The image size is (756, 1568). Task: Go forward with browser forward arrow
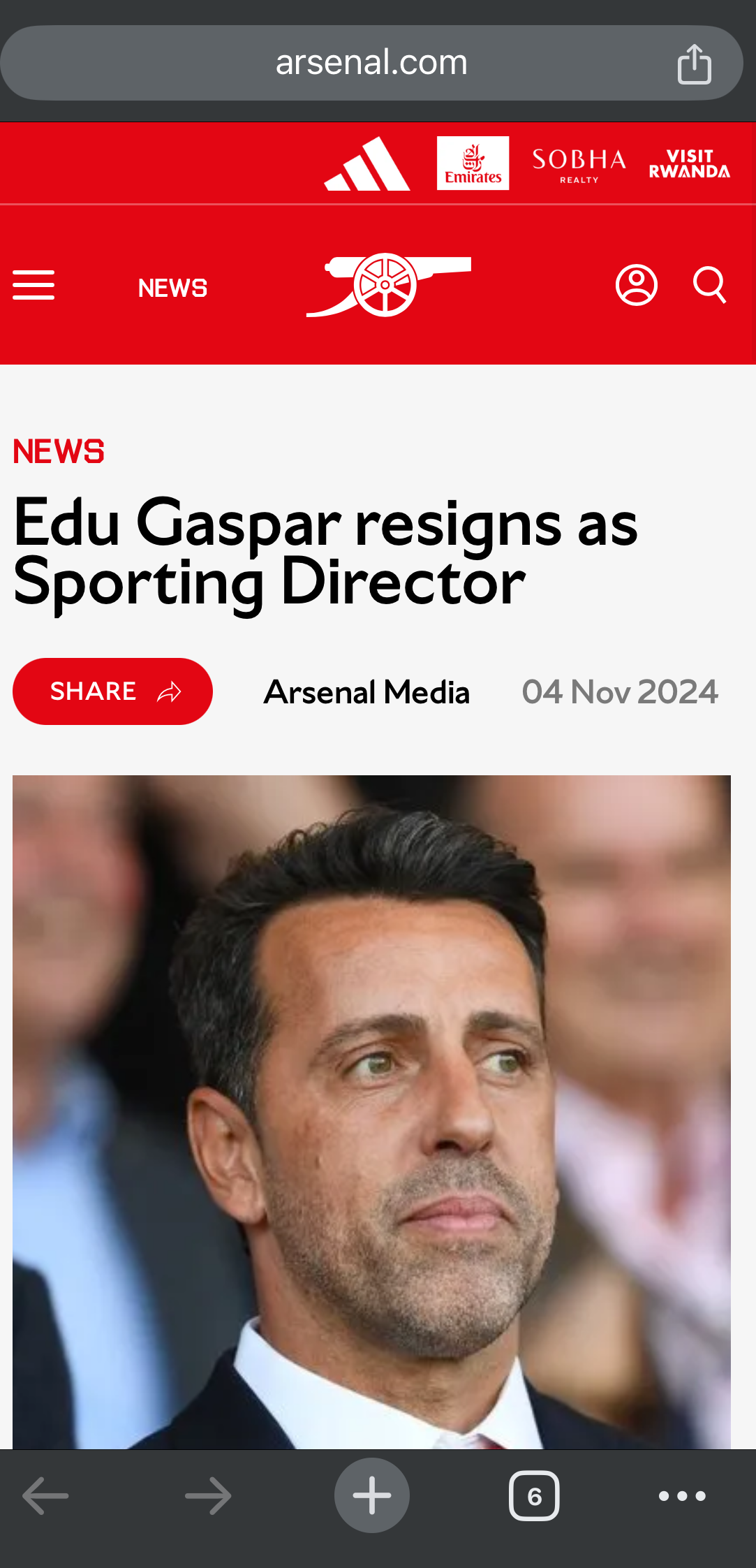[x=208, y=1495]
